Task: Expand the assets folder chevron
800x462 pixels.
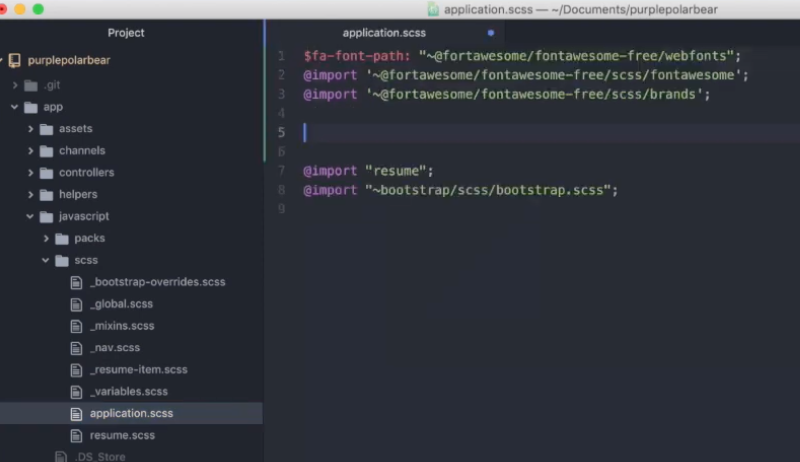Action: (30, 129)
